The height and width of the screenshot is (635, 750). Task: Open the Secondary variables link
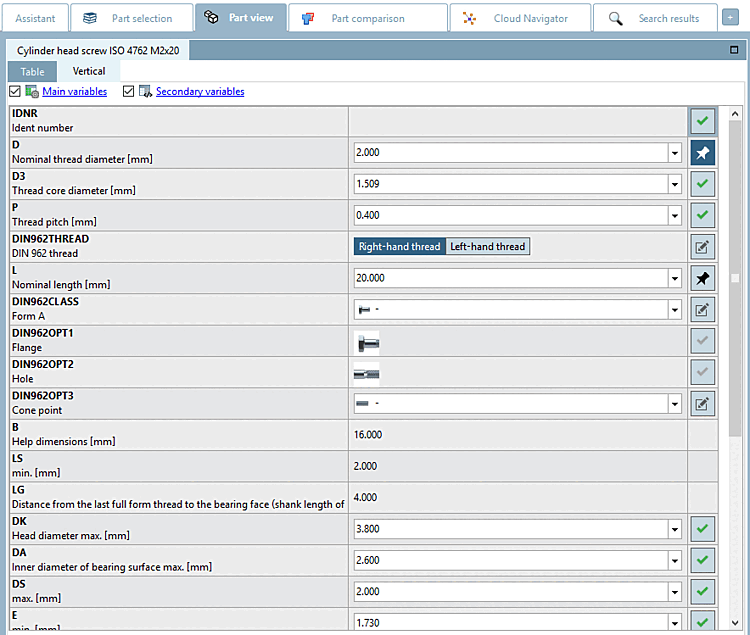pos(200,91)
